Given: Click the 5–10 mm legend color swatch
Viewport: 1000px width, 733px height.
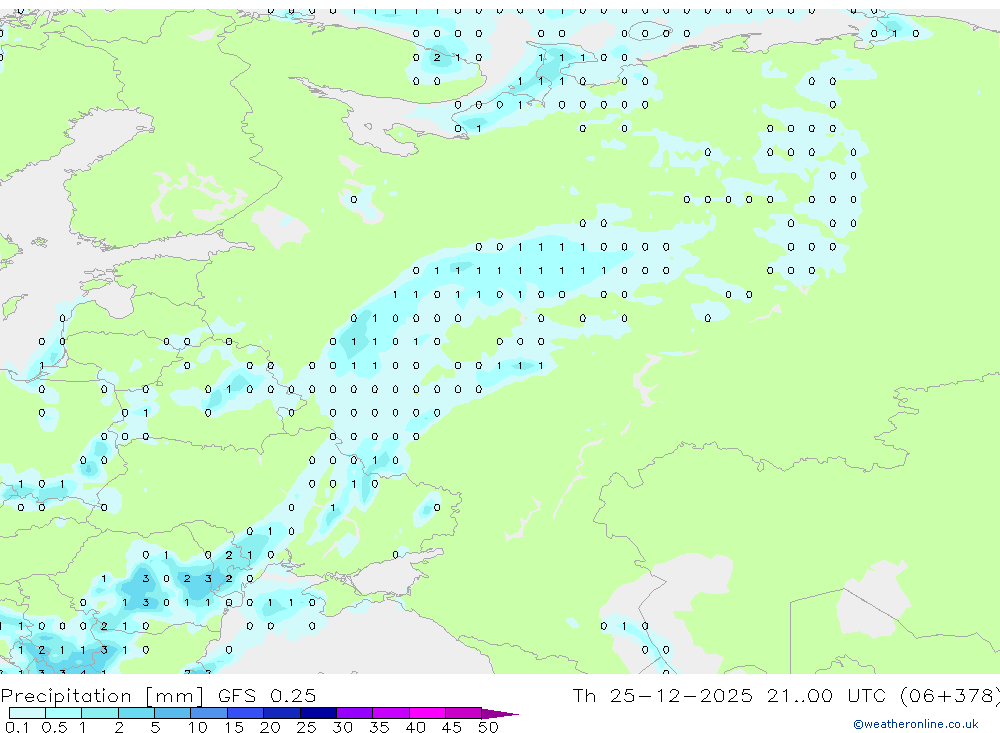Looking at the screenshot, I should pos(173,713).
